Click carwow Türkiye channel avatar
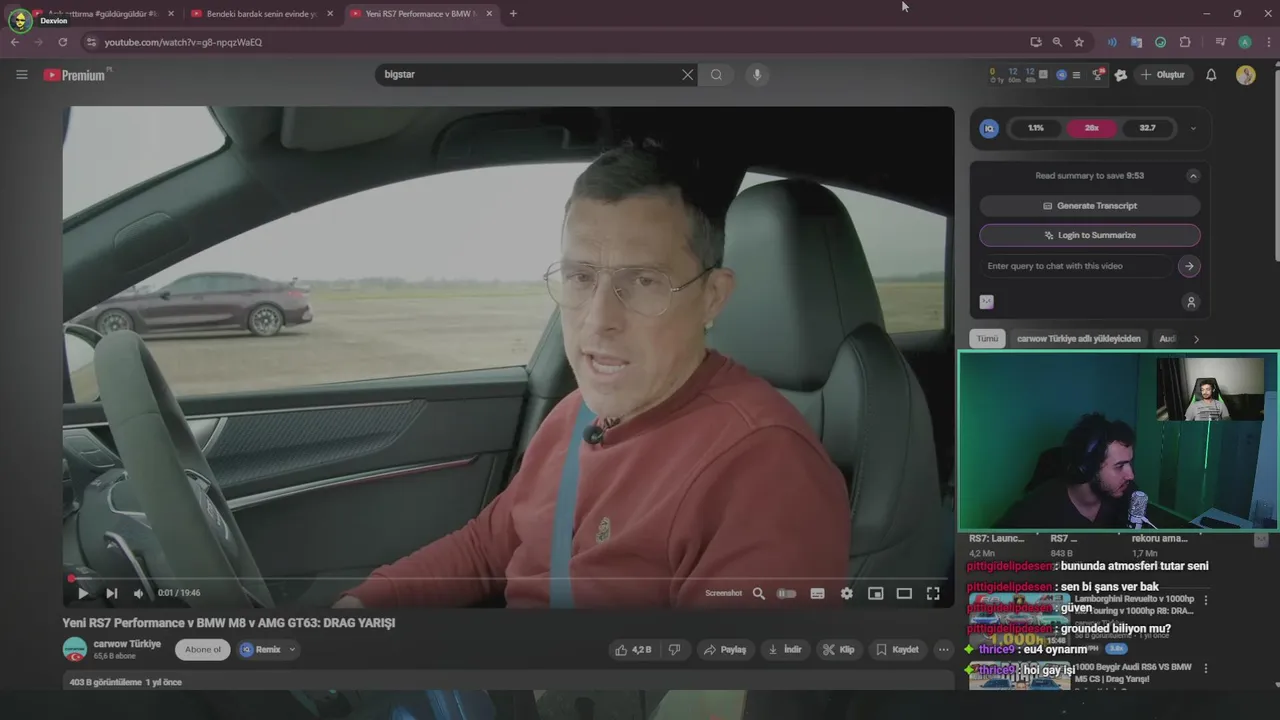1280x720 pixels. tap(75, 649)
